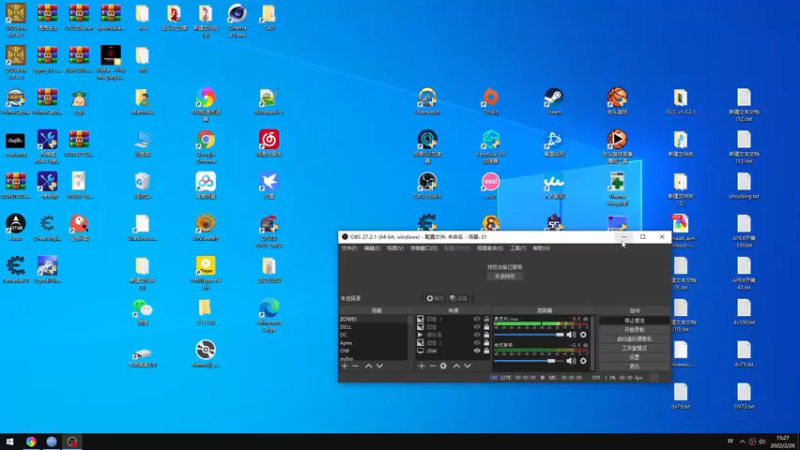This screenshot has width=800, height=450.
Task: Move the selected scene down in the list
Action: 380,366
